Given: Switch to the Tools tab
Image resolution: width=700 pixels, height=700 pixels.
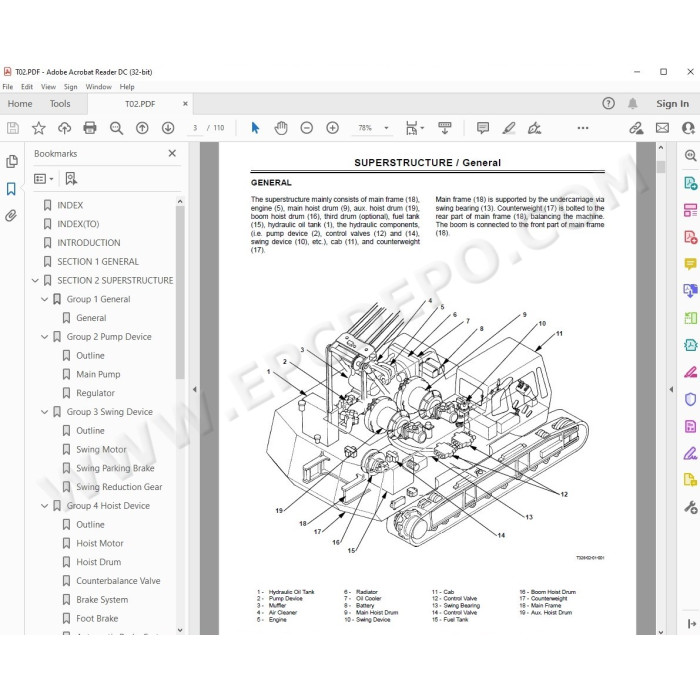Looking at the screenshot, I should (60, 104).
